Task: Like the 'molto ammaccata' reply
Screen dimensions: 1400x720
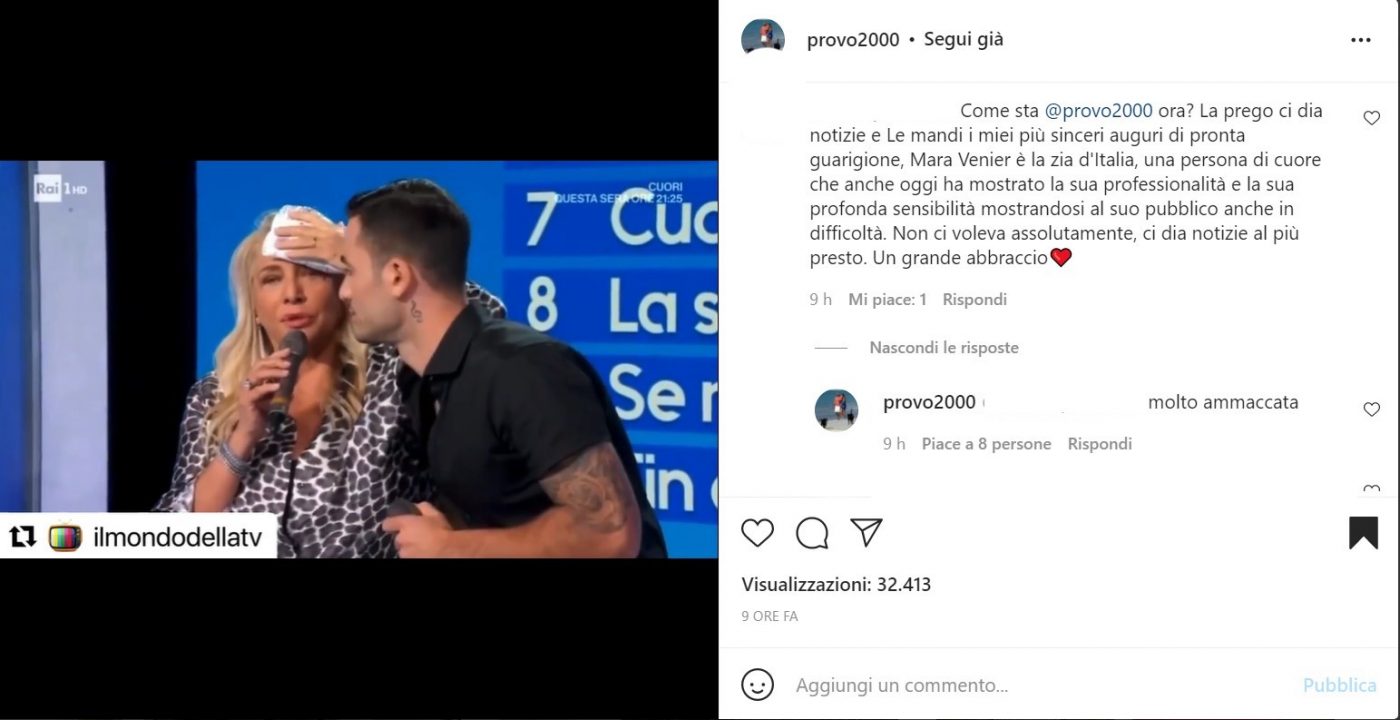Action: coord(1372,409)
